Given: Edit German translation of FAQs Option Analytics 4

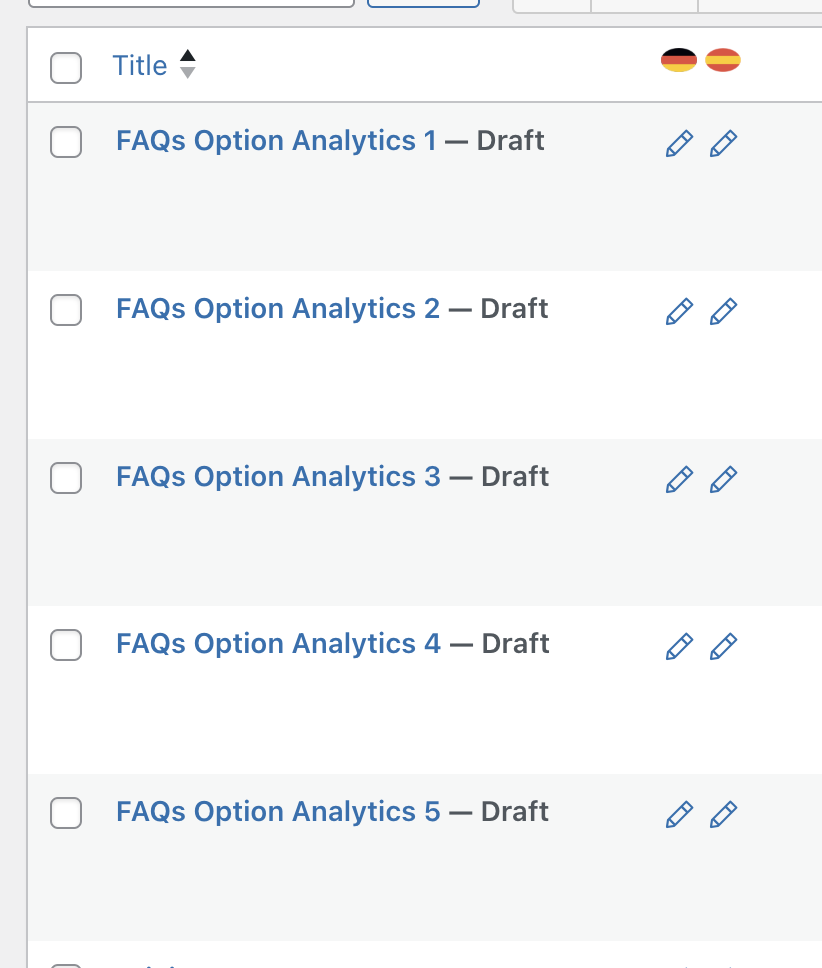Looking at the screenshot, I should [x=679, y=646].
